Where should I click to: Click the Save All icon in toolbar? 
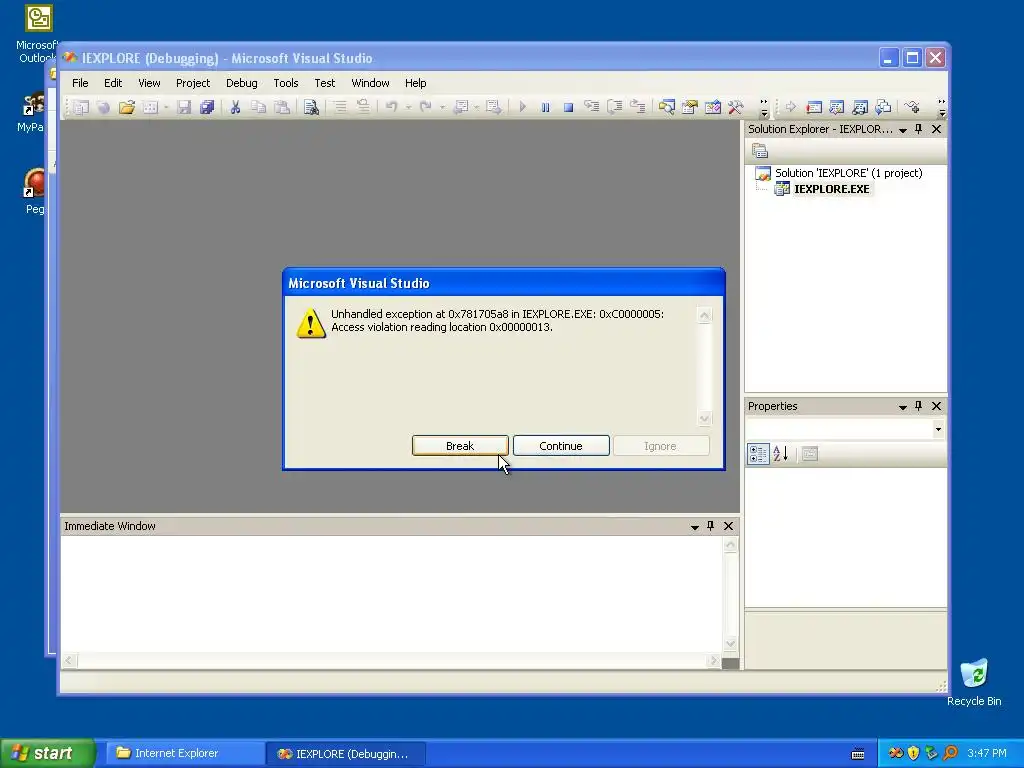(x=207, y=107)
